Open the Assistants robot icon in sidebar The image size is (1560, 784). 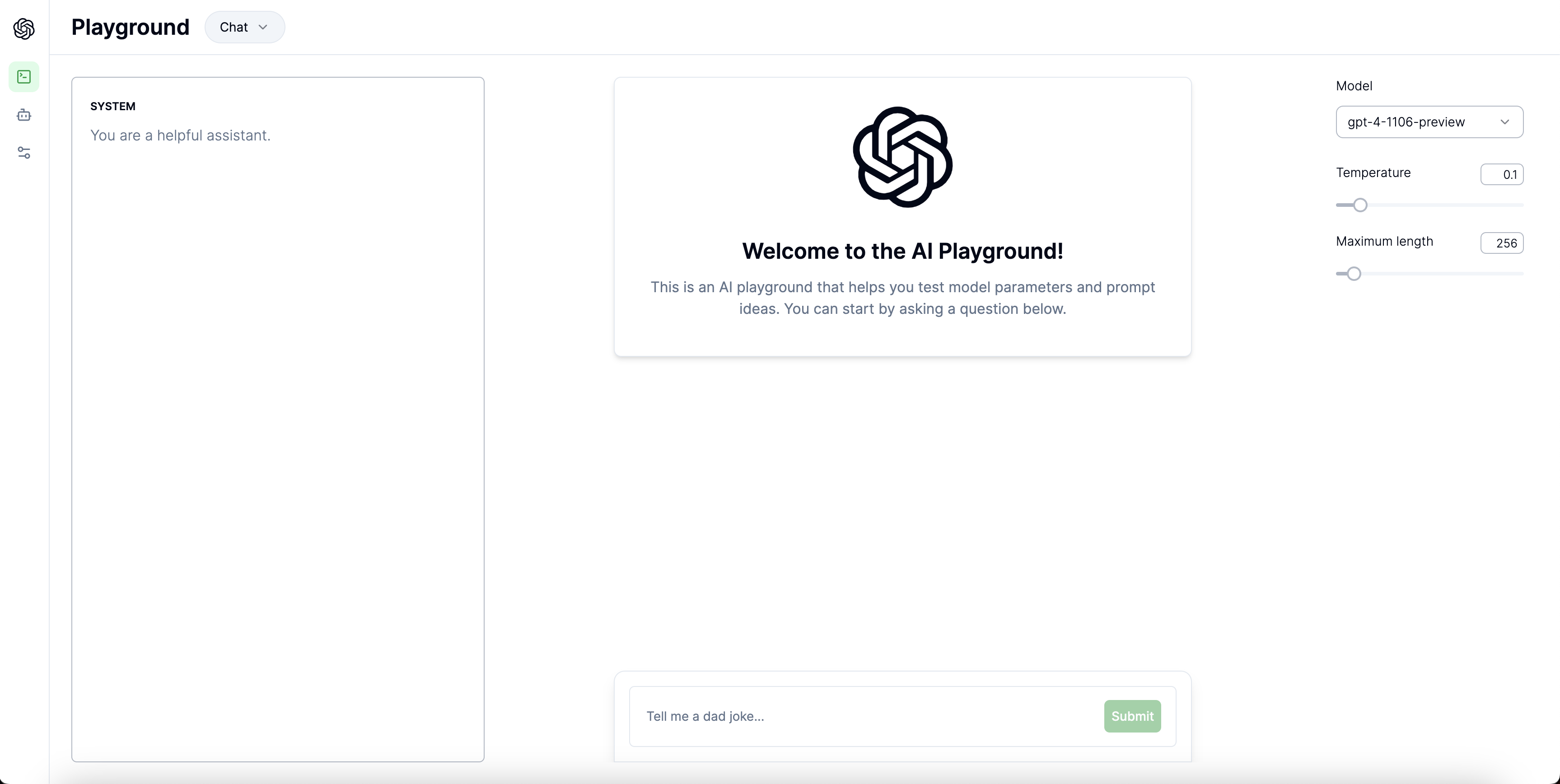point(23,115)
